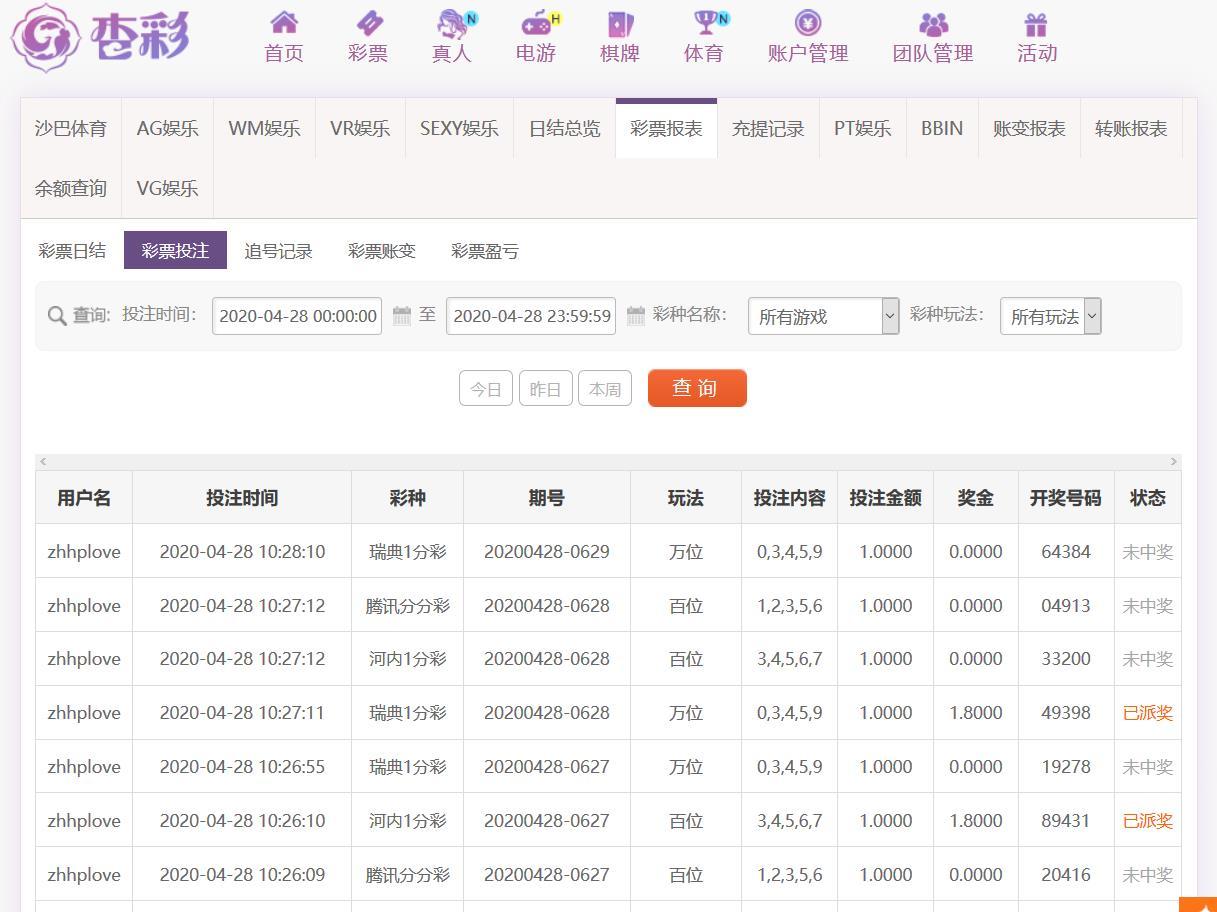The image size is (1217, 912).
Task: Select the live dealer icon
Action: 452,23
